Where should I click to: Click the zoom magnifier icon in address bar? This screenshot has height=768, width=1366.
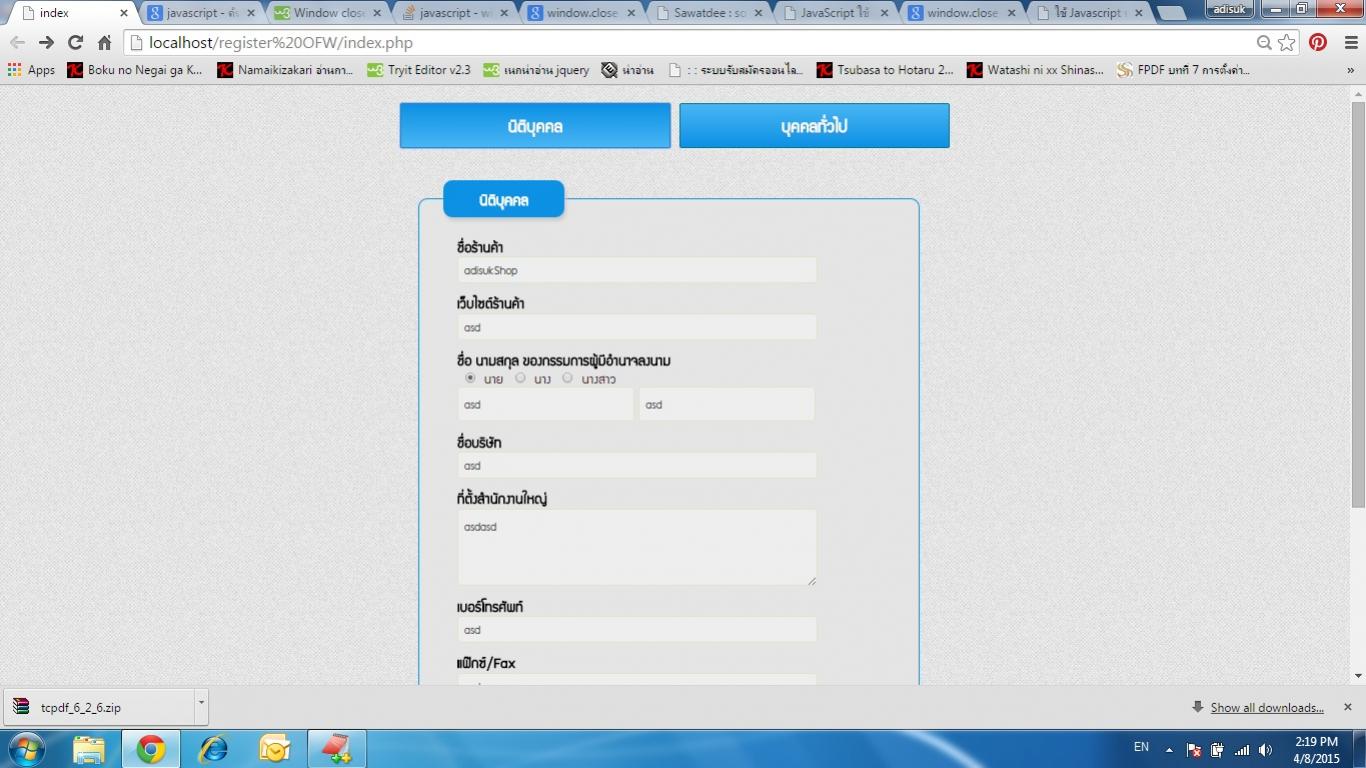1264,43
